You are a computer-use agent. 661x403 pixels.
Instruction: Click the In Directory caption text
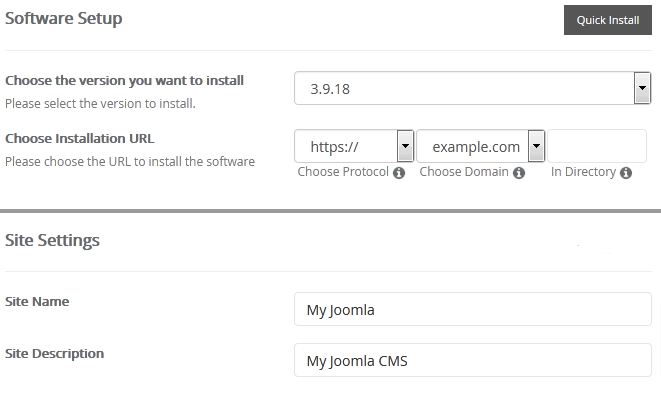point(583,172)
